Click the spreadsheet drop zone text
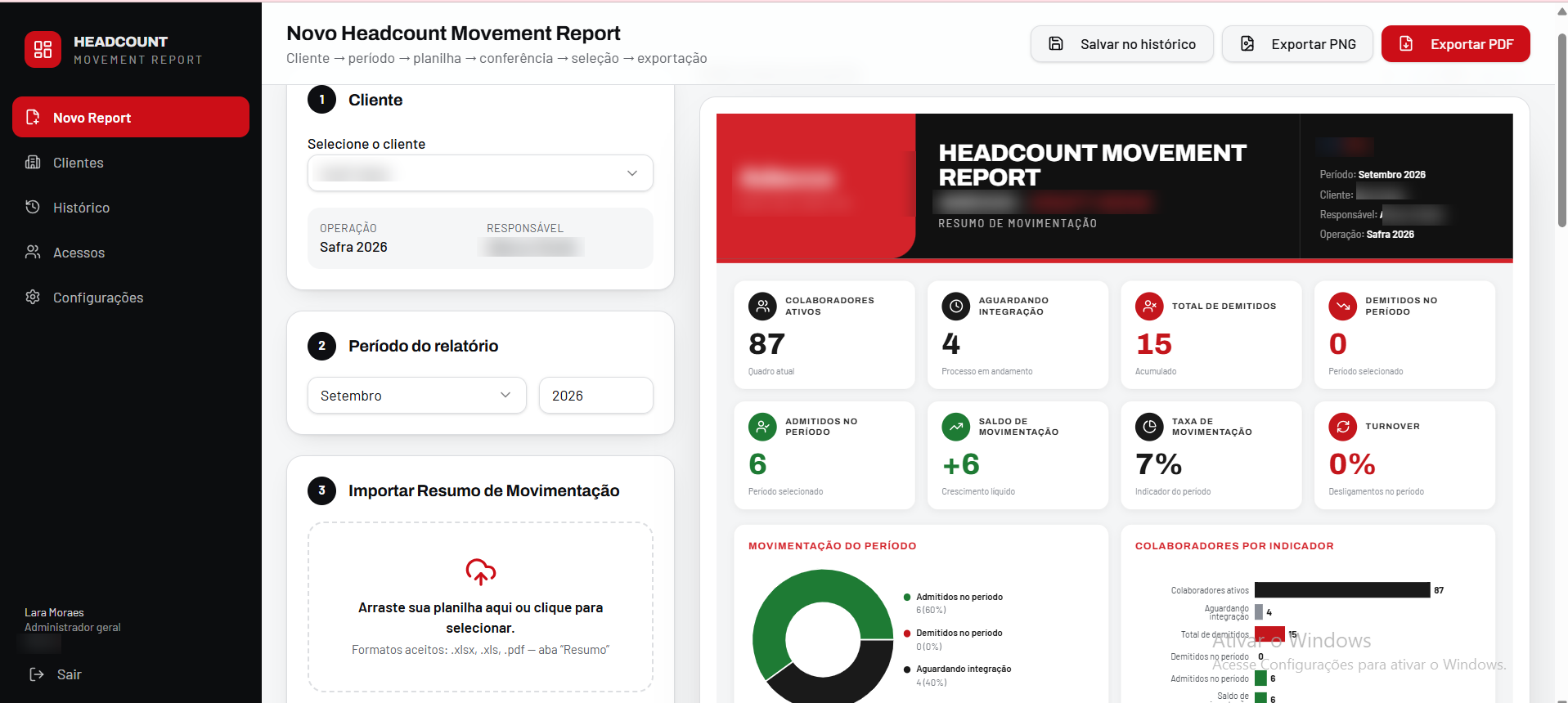Image resolution: width=1568 pixels, height=703 pixels. [x=480, y=617]
